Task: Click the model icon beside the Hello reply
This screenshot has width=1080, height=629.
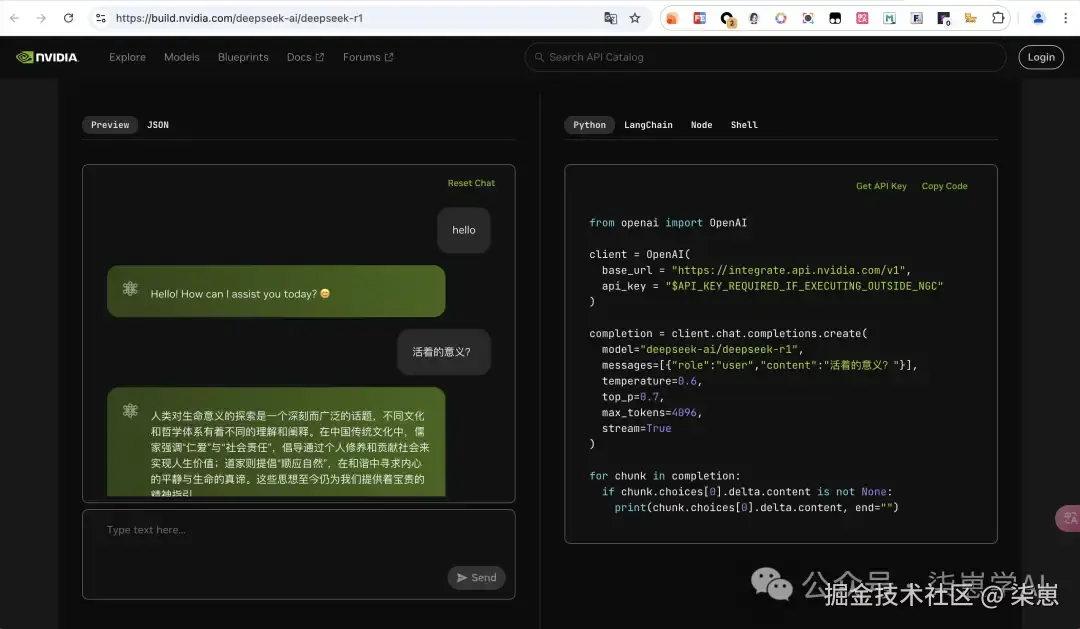Action: (130, 289)
